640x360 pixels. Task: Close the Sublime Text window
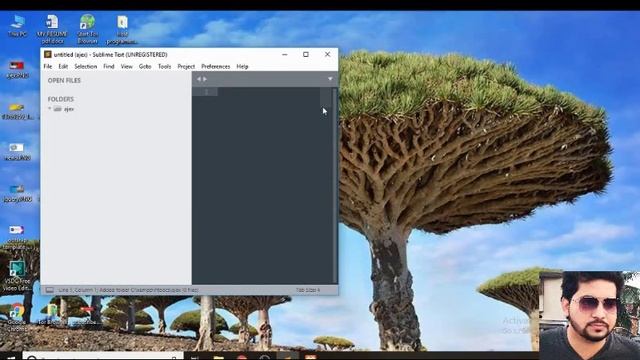pyautogui.click(x=327, y=54)
